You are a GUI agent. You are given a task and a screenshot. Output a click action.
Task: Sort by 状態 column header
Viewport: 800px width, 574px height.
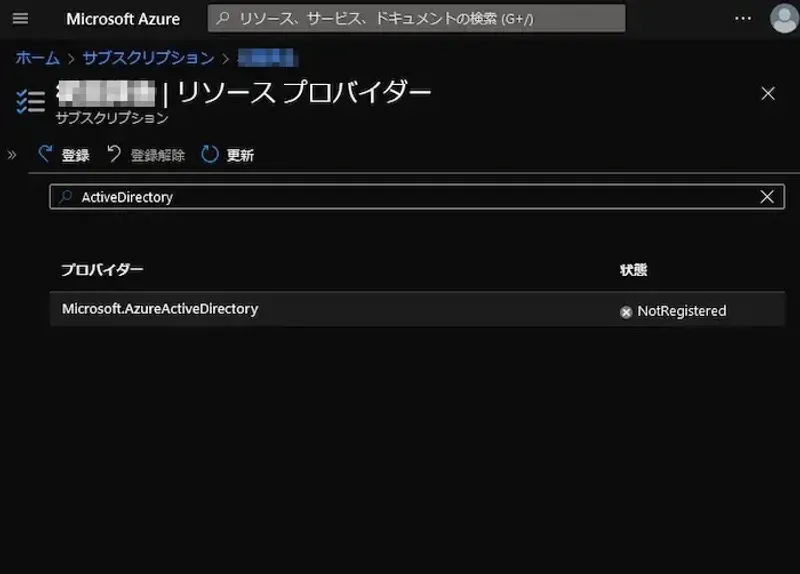pos(634,269)
